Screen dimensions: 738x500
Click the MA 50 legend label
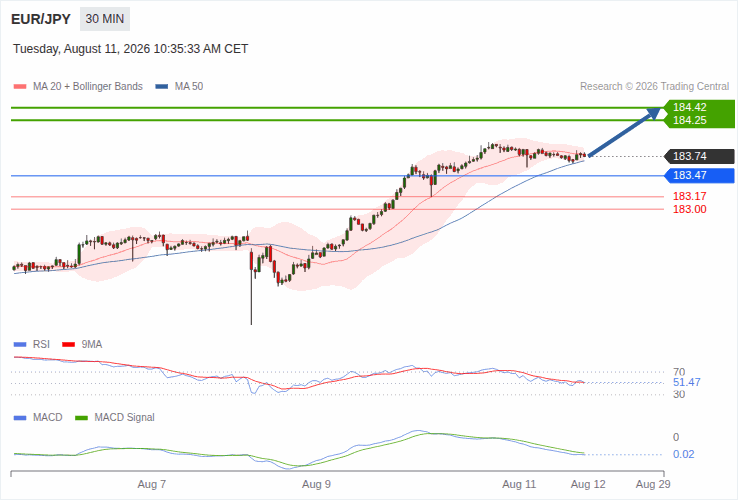[189, 87]
